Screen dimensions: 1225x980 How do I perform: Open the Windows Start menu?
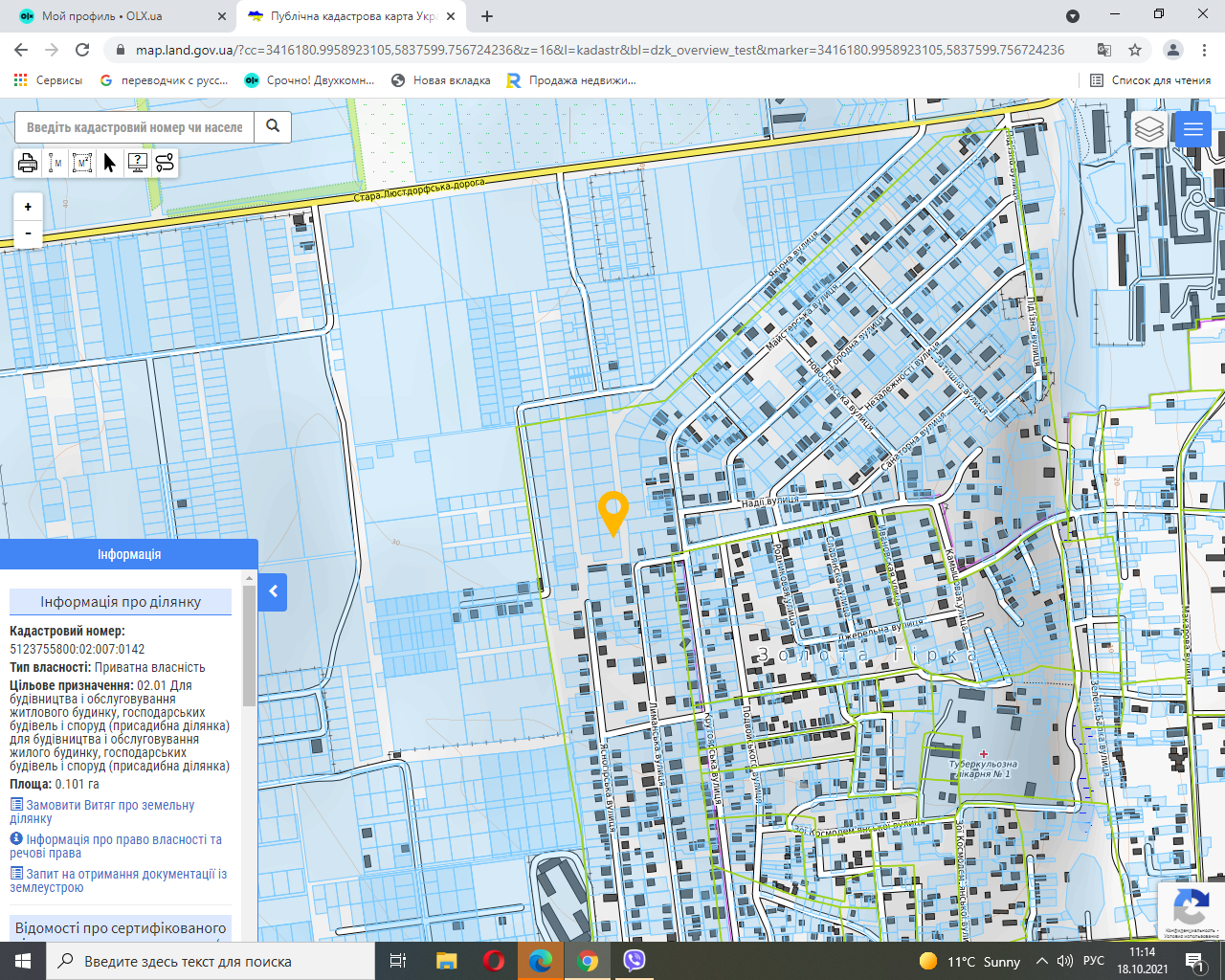pyautogui.click(x=23, y=961)
